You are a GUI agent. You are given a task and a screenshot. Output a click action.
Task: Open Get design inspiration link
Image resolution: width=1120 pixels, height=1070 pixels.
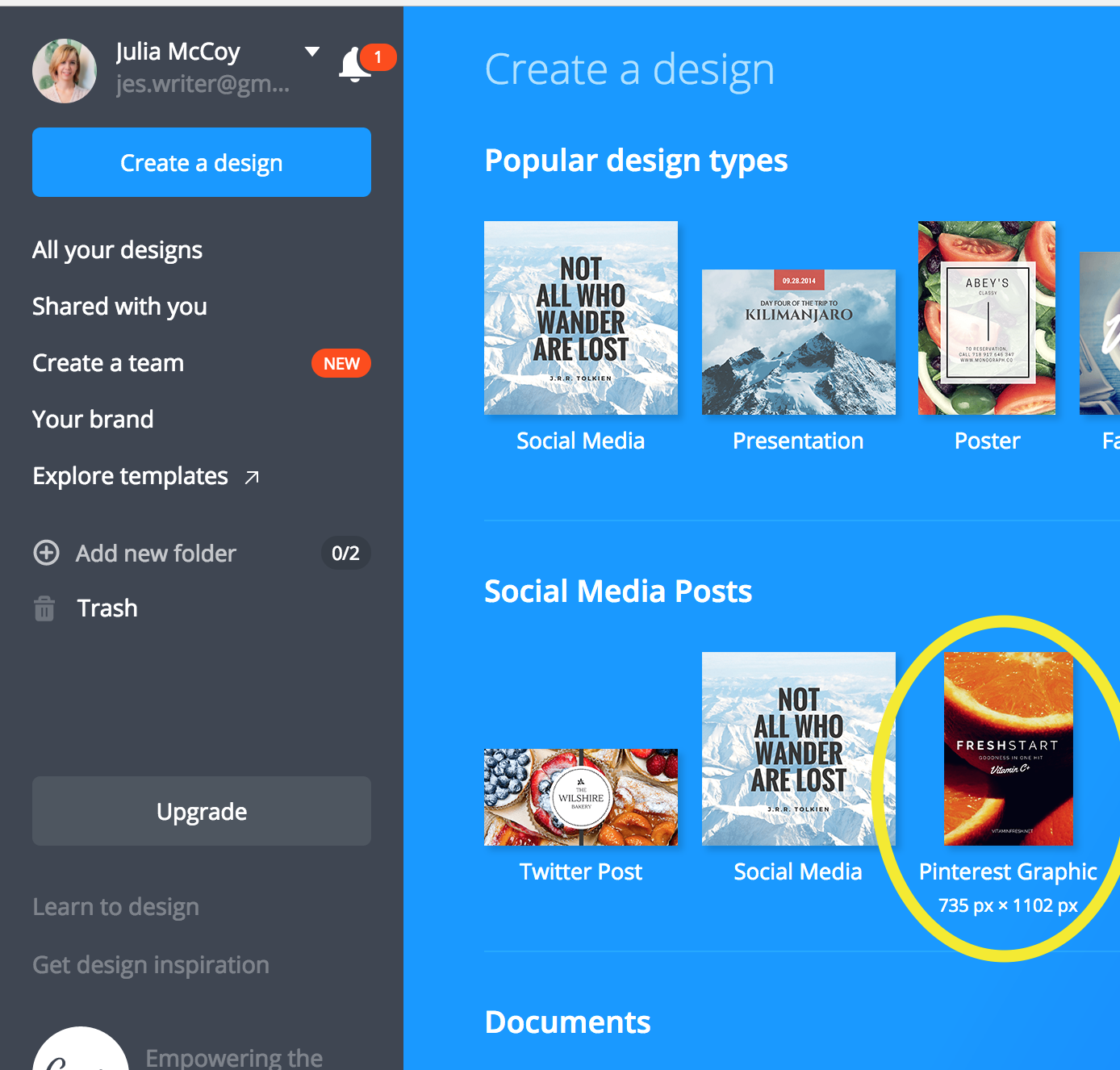(x=151, y=965)
